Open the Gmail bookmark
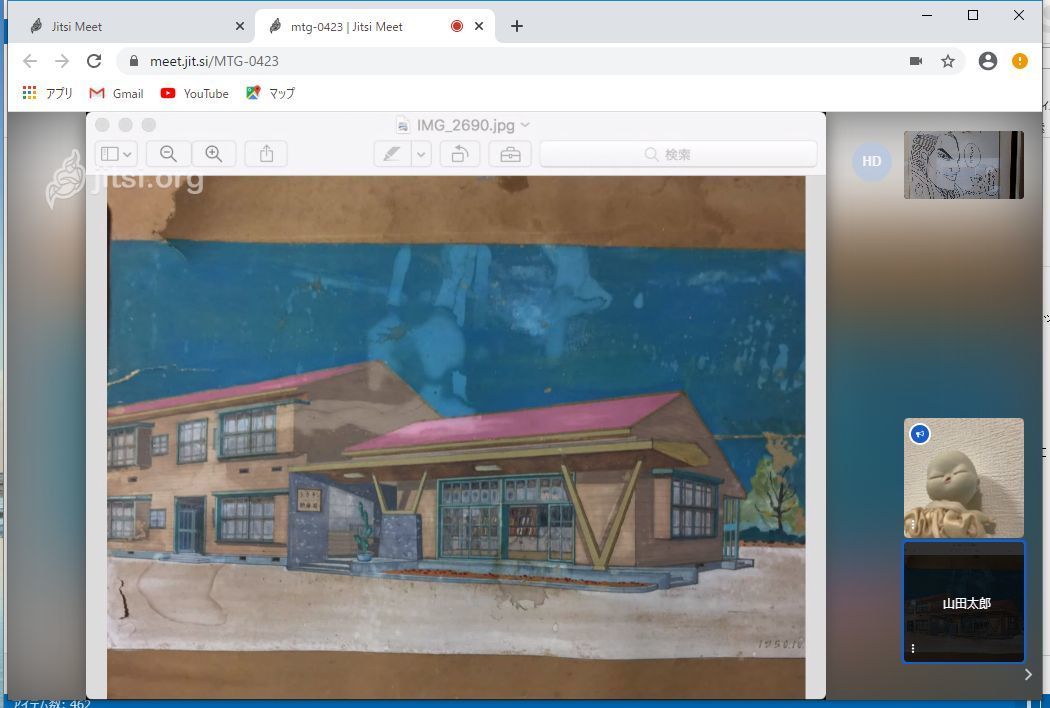 pos(117,93)
